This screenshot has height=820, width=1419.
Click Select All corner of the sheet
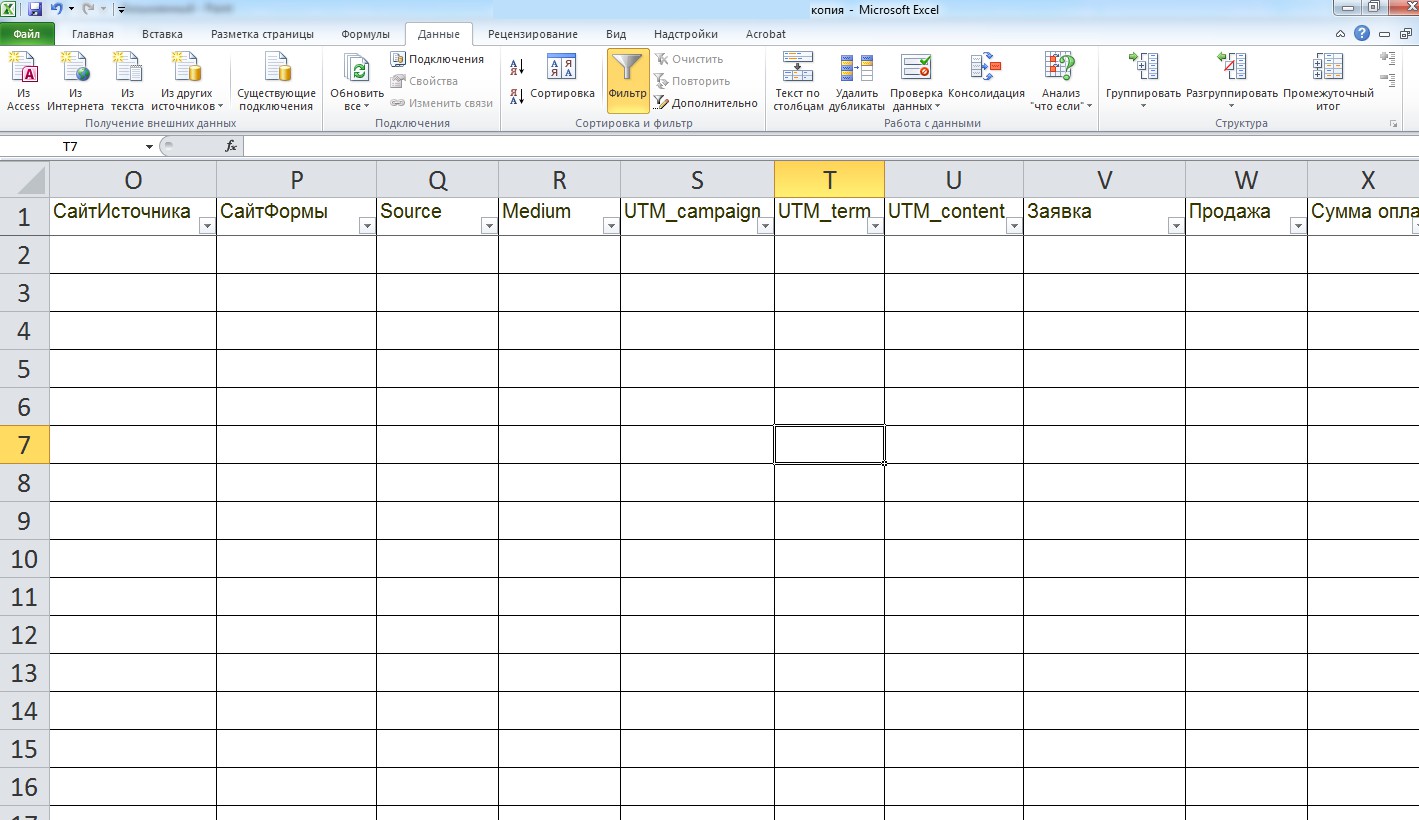(x=24, y=180)
